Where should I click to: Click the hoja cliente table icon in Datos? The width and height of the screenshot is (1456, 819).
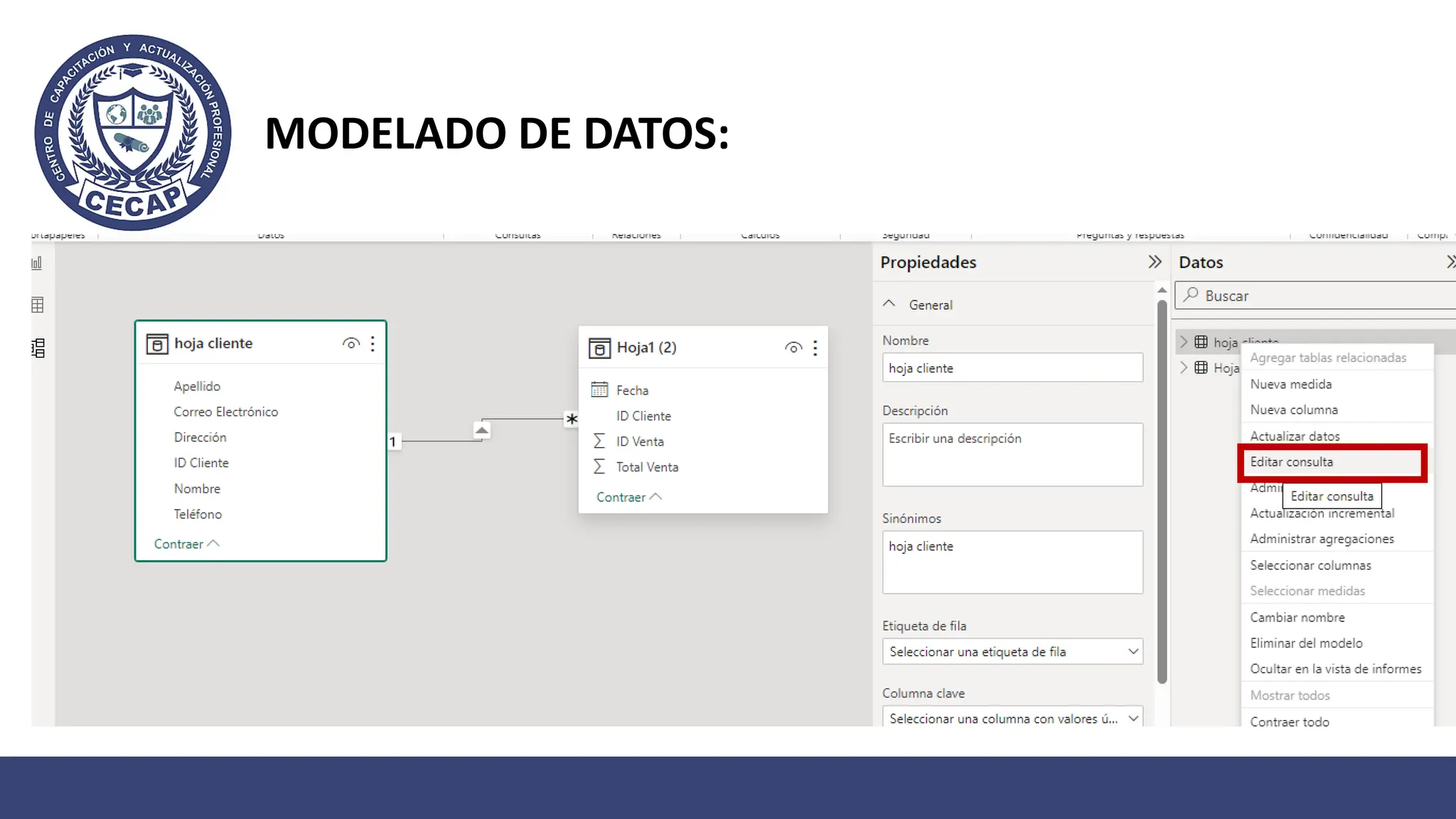coord(1201,342)
